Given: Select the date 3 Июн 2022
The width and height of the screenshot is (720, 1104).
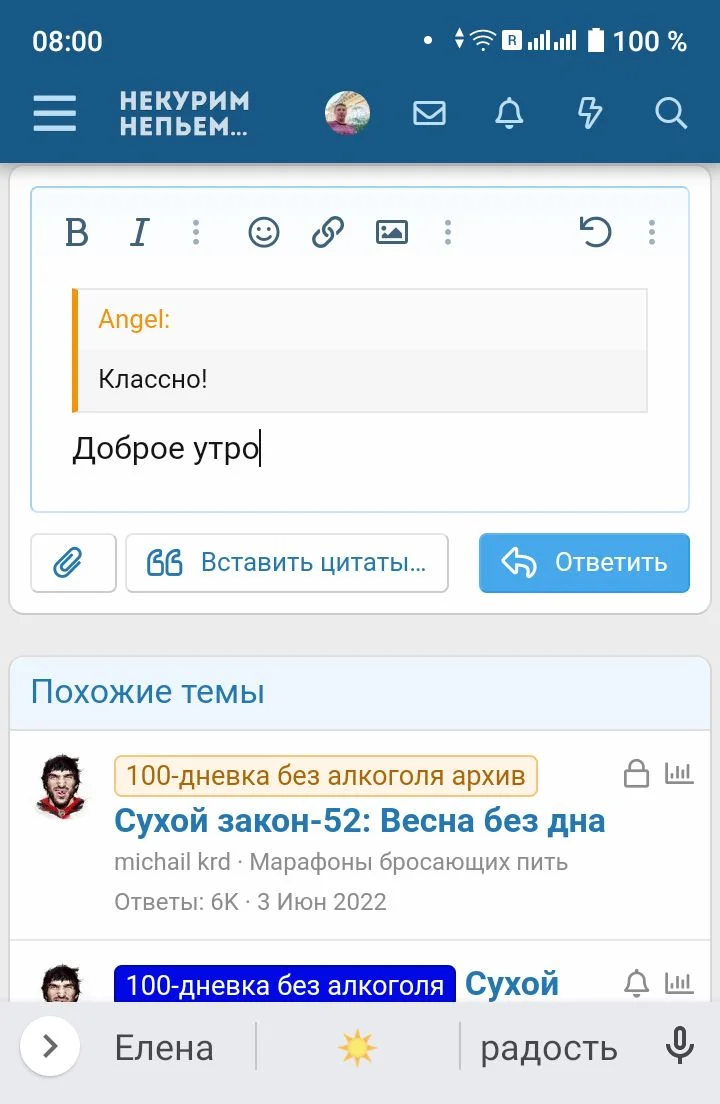Looking at the screenshot, I should [322, 902].
